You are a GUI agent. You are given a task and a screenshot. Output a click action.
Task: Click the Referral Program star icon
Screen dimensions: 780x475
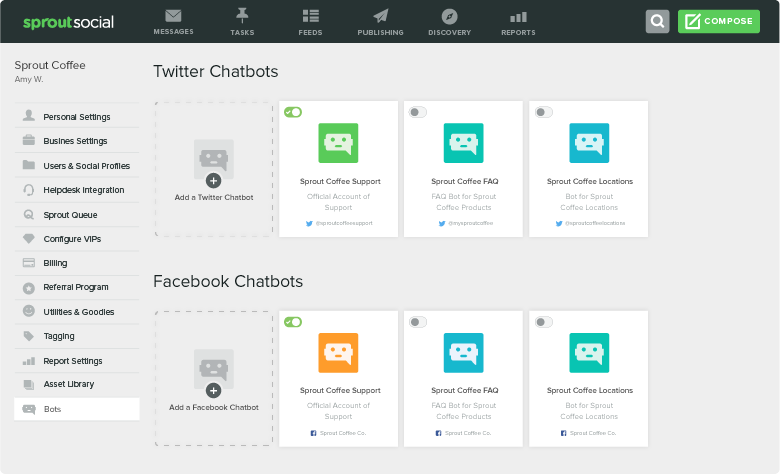click(x=29, y=287)
